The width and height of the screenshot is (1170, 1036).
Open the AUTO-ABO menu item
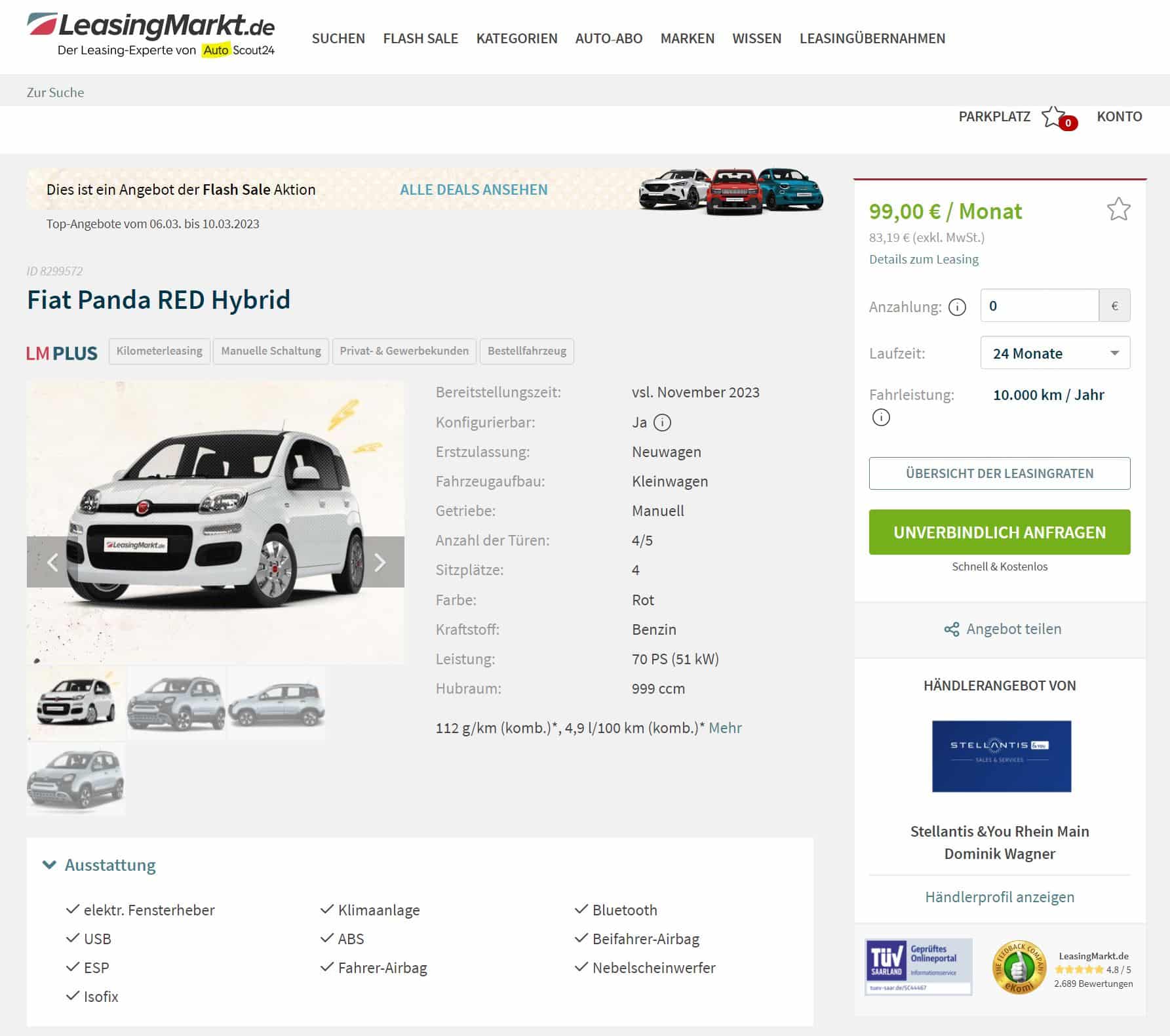[x=609, y=38]
